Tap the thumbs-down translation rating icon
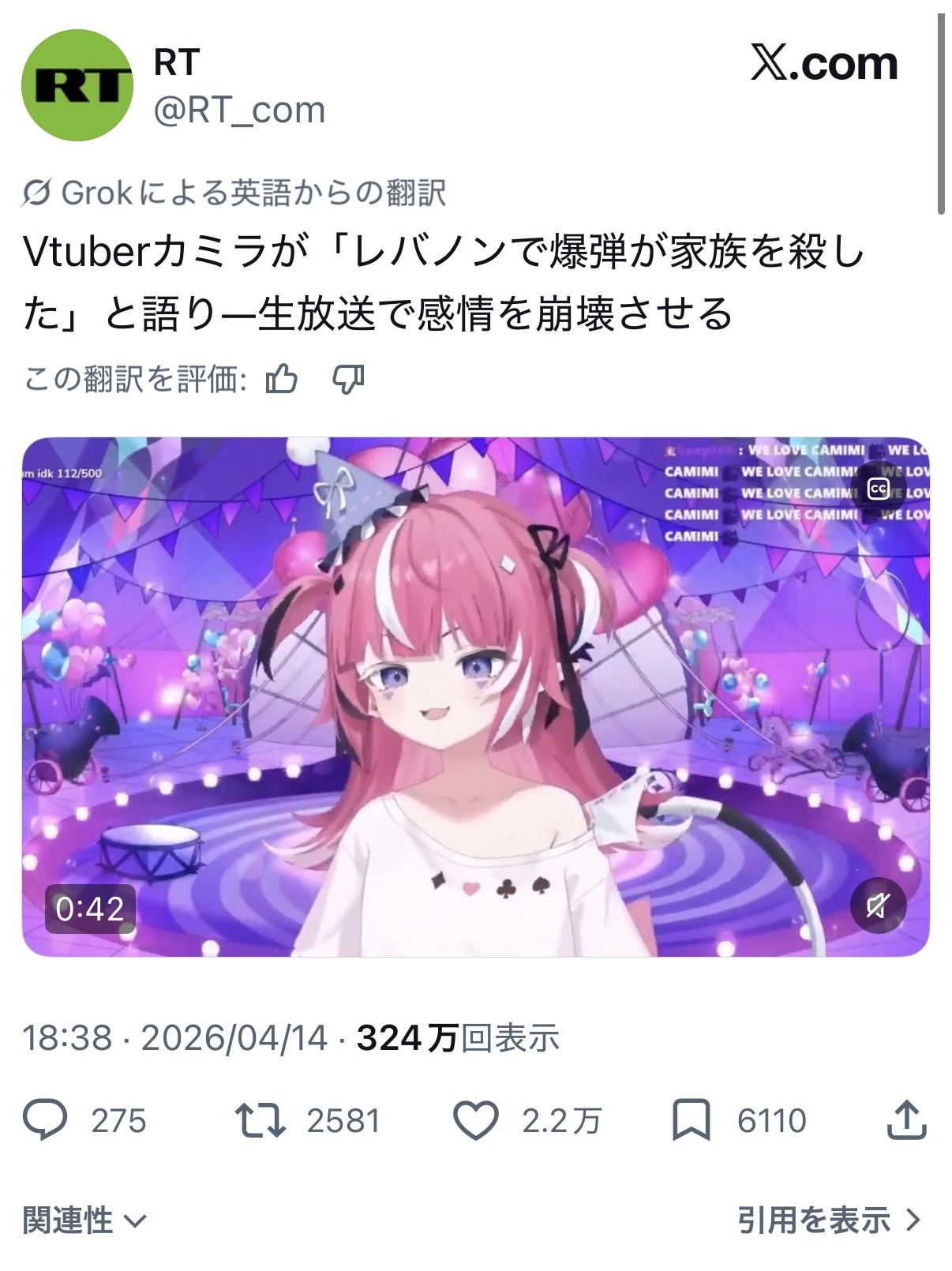Viewport: 952px width, 1271px height. (x=348, y=380)
